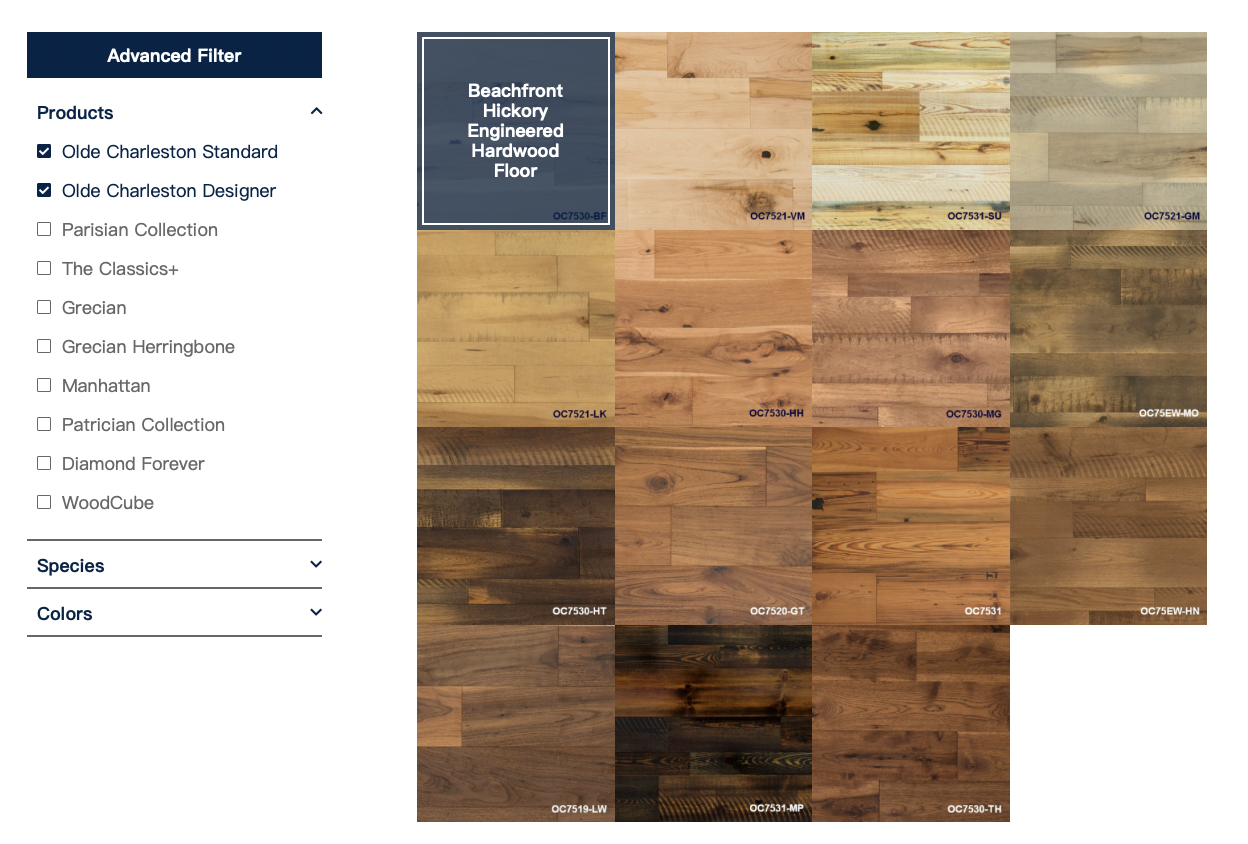Open the OC7530-TH flooring thumbnail
The width and height of the screenshot is (1248, 844).
point(910,723)
